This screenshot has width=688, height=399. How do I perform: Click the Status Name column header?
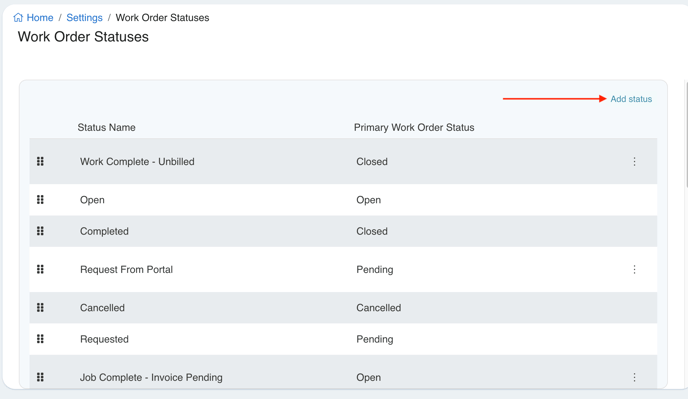[x=106, y=127]
